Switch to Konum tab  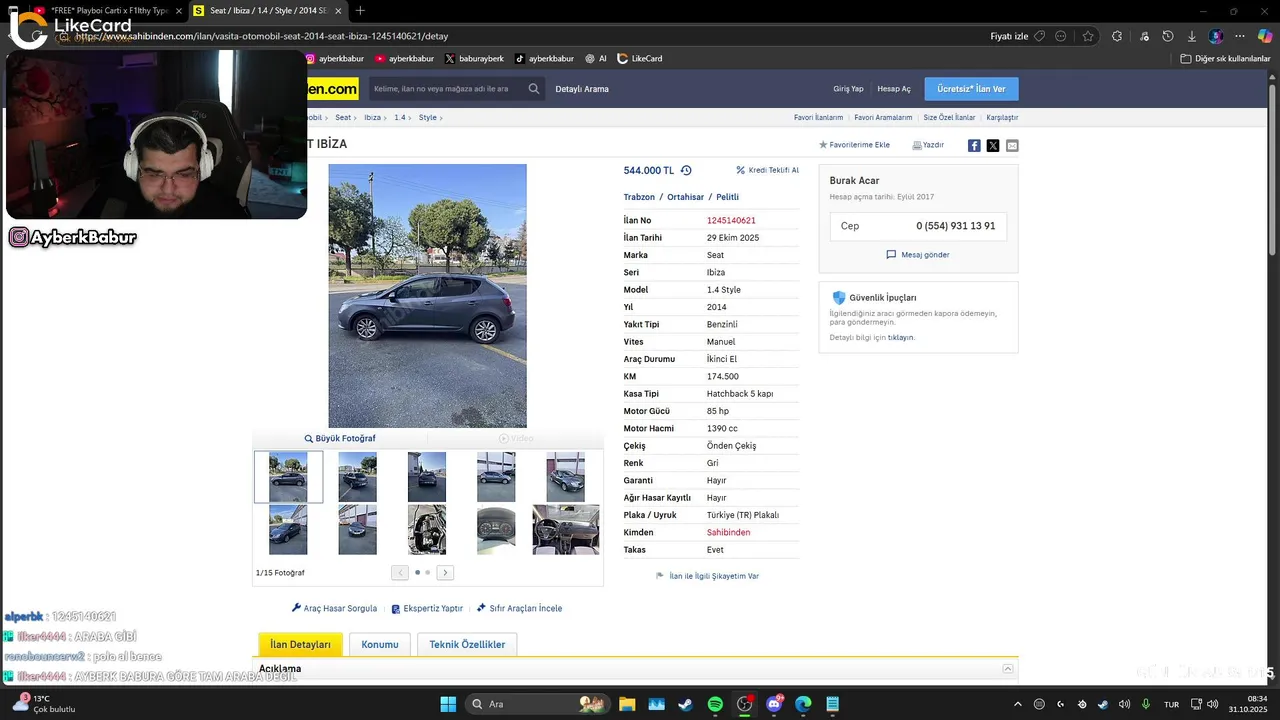(x=380, y=645)
